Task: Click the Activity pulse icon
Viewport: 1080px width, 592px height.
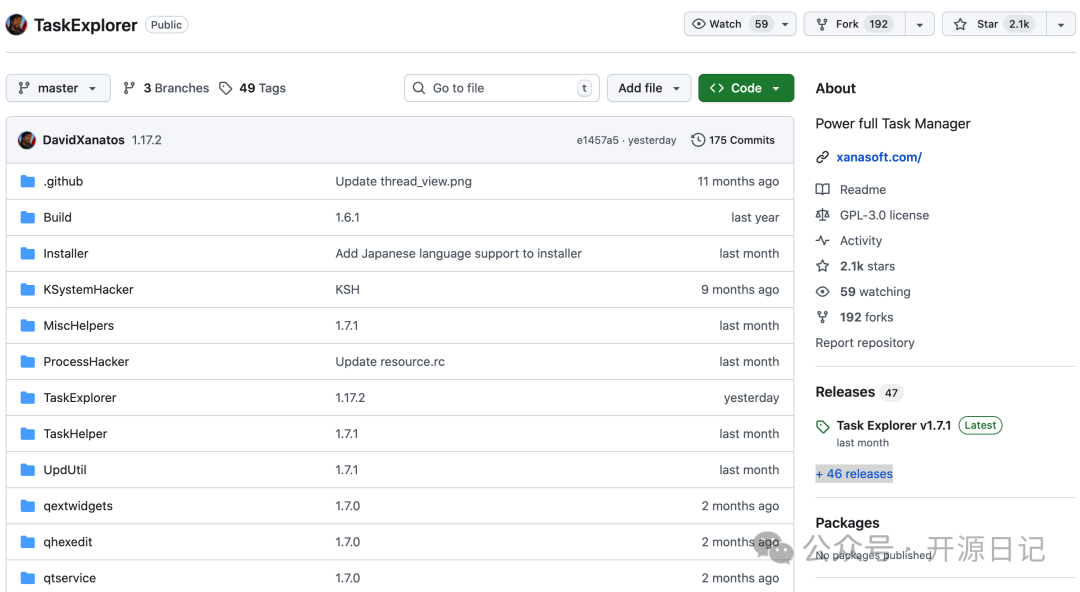Action: point(822,240)
